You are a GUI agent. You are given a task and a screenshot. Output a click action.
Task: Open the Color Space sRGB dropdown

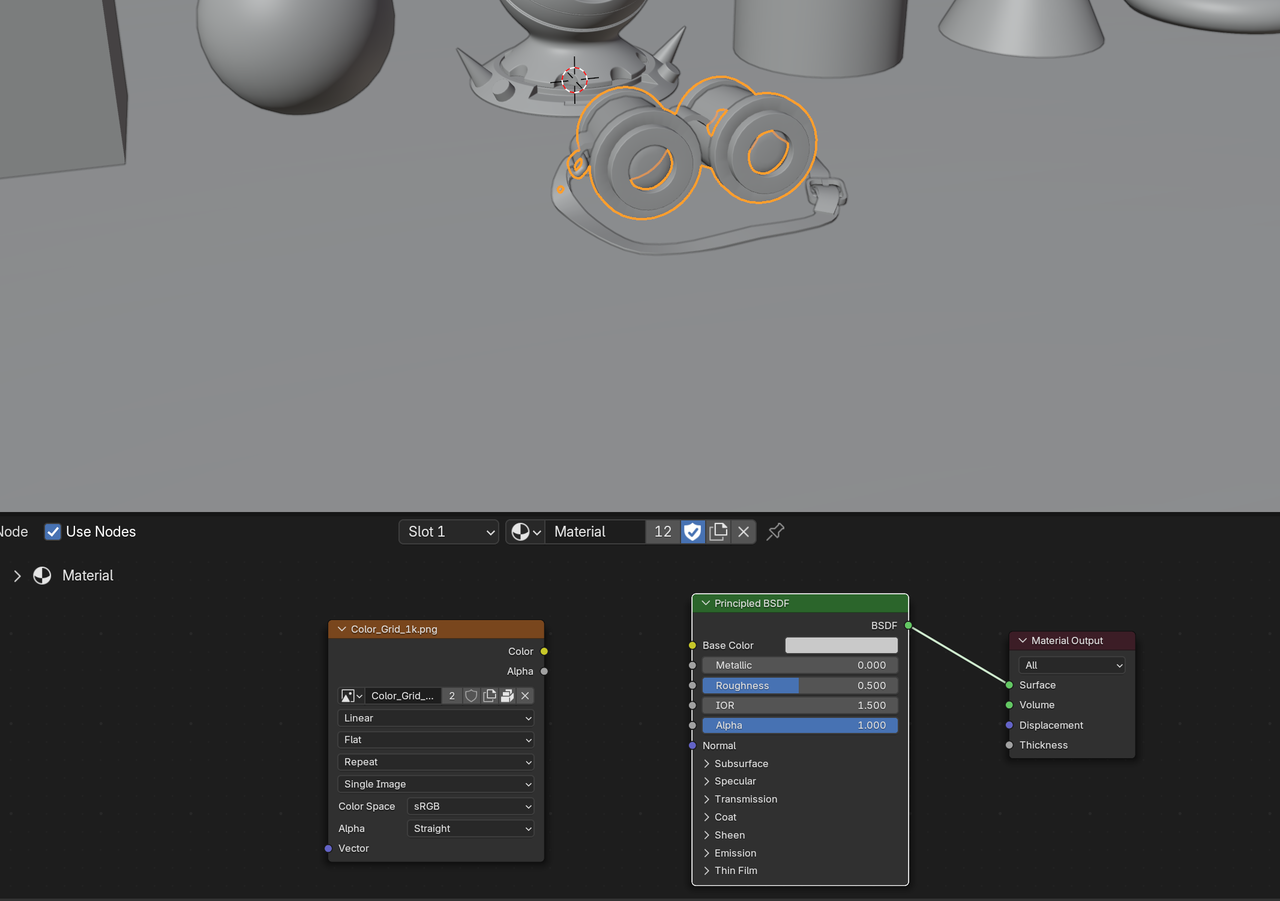(x=471, y=806)
